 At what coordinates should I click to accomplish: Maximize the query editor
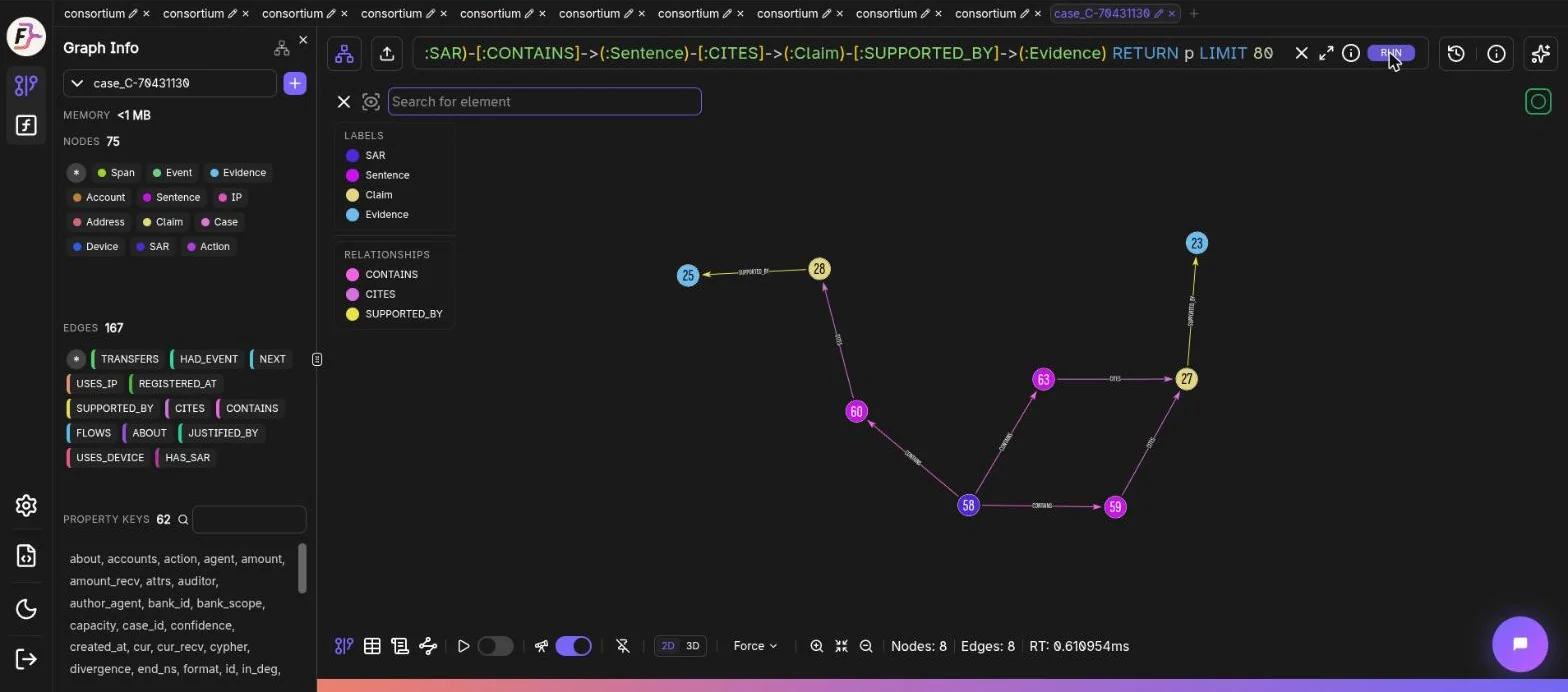[x=1326, y=53]
